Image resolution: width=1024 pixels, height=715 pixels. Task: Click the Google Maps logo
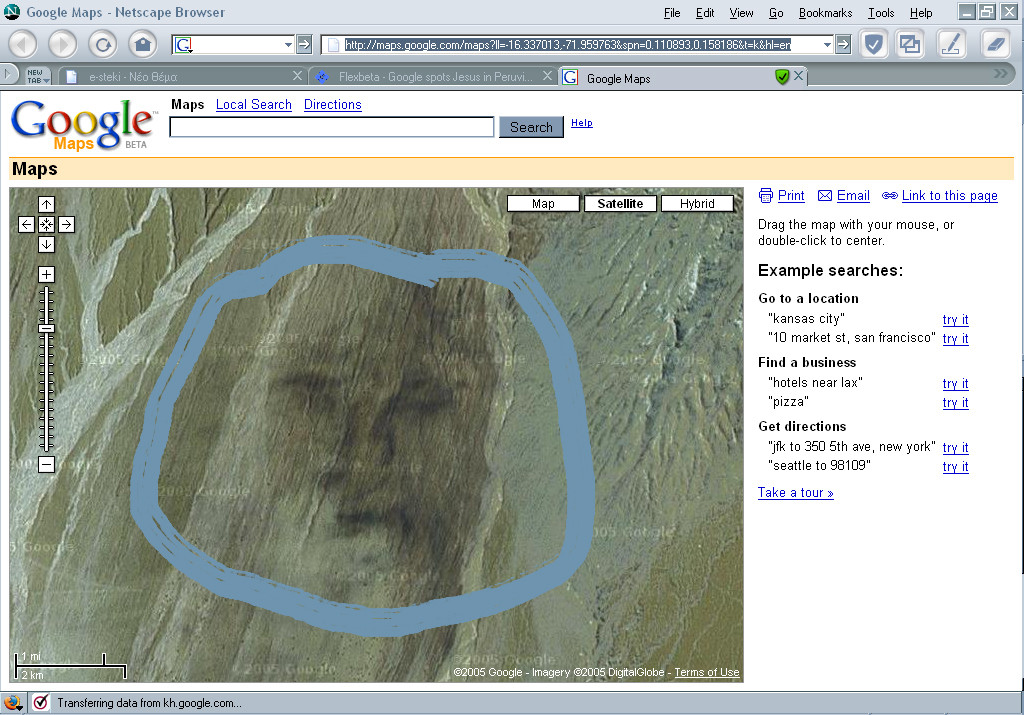[84, 125]
